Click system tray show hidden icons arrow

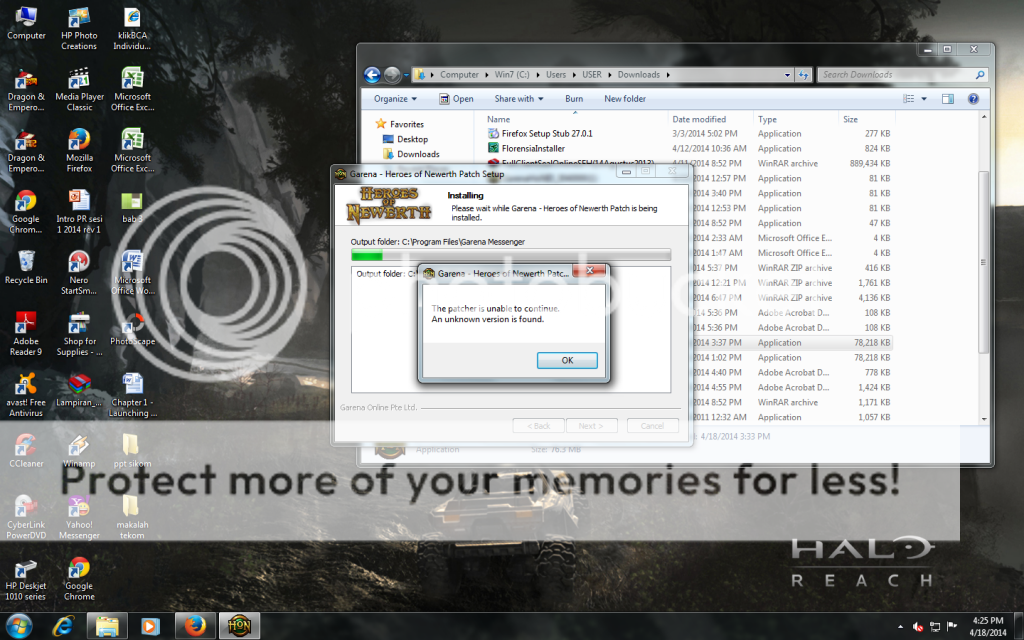pyautogui.click(x=901, y=627)
